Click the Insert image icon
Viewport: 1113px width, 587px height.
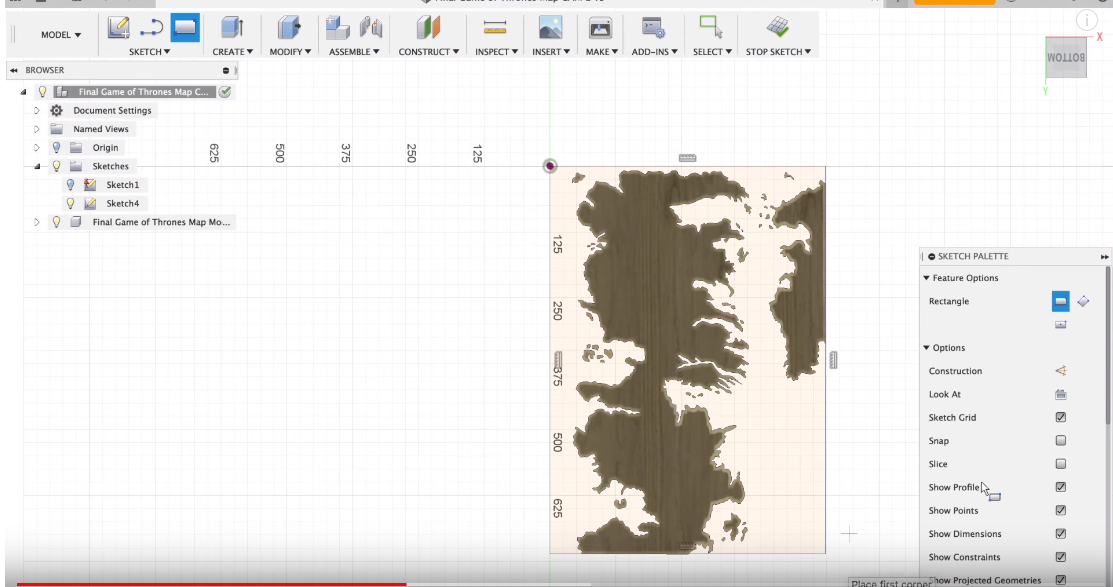pos(551,28)
